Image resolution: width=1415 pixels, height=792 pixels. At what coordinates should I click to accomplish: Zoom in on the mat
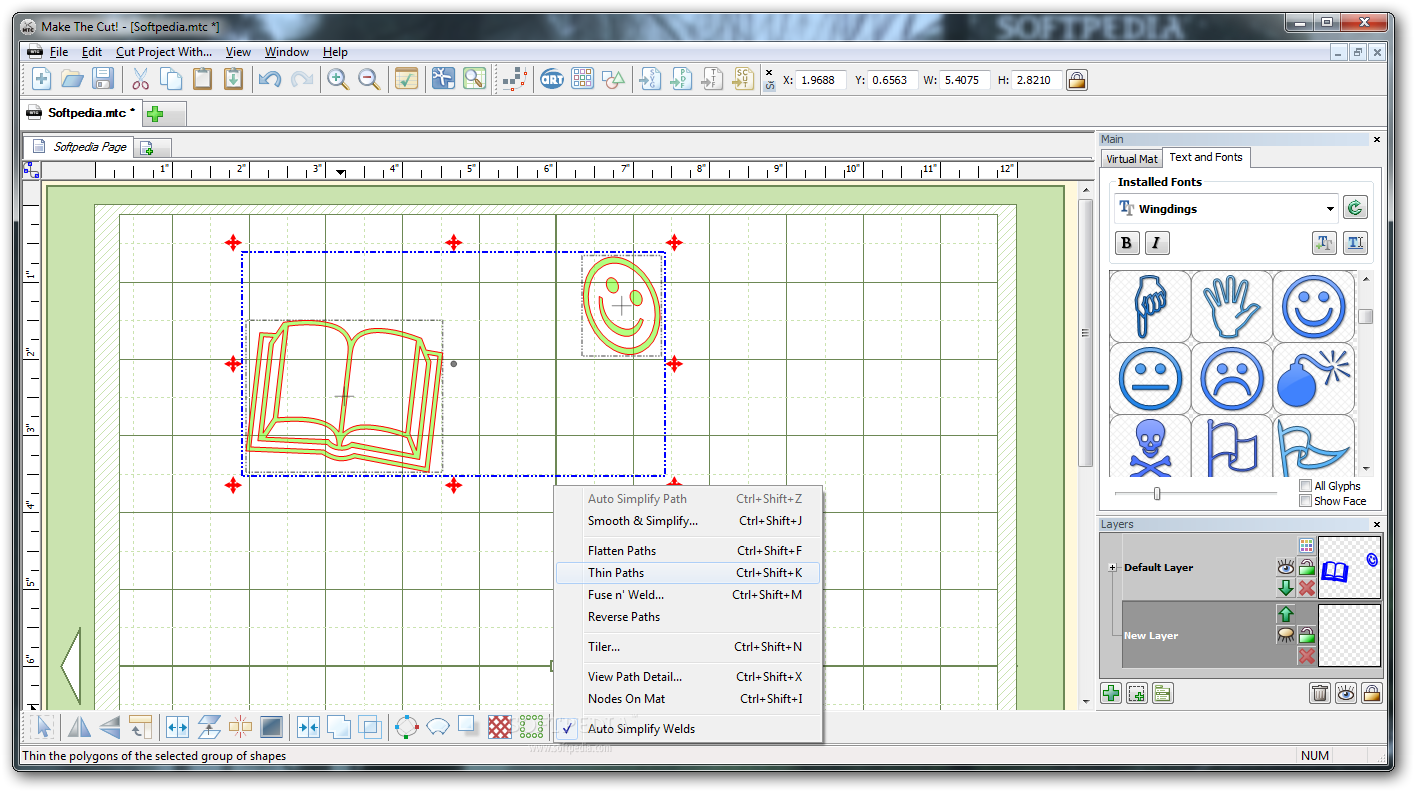point(338,79)
